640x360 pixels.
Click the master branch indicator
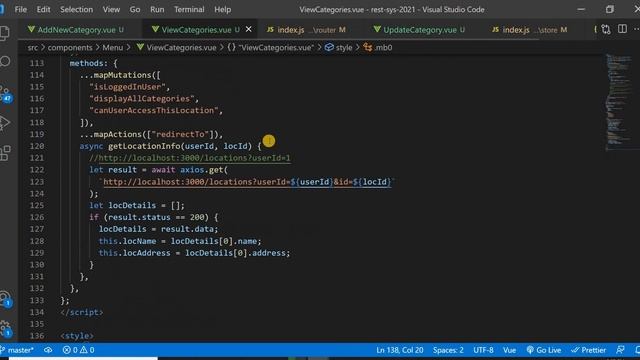[x=17, y=350]
